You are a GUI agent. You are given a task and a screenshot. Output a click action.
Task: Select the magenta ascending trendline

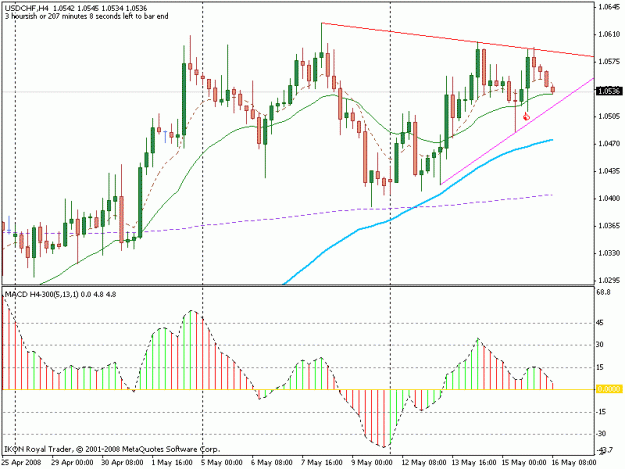tap(517, 131)
